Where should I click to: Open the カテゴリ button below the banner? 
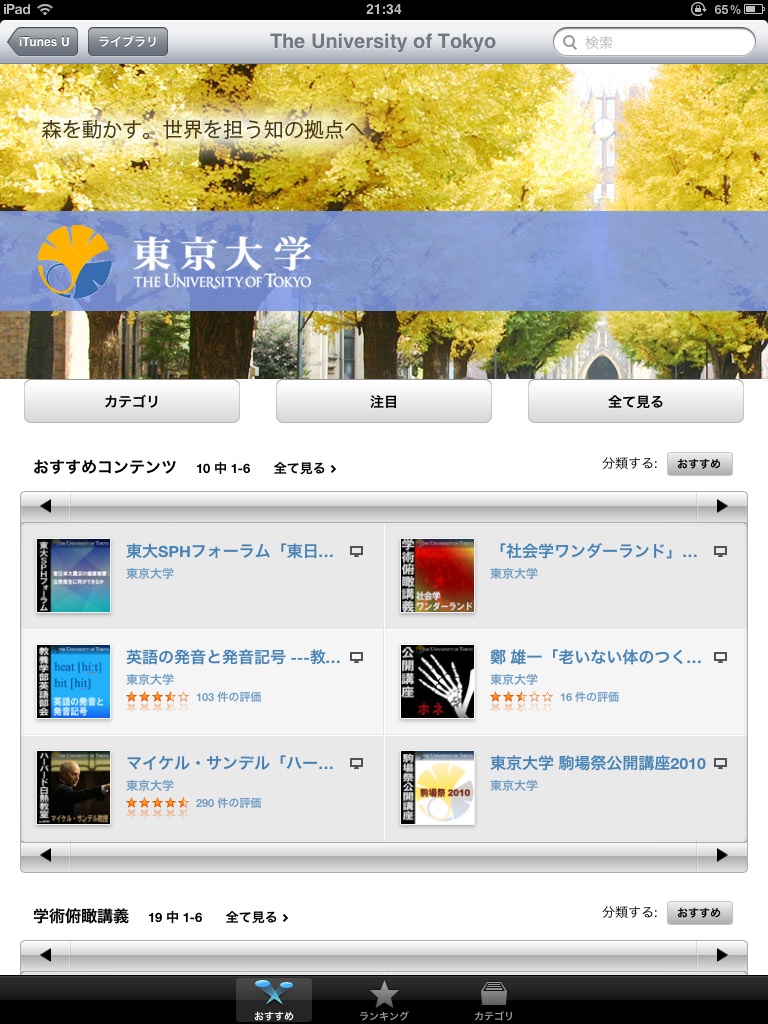click(x=132, y=402)
